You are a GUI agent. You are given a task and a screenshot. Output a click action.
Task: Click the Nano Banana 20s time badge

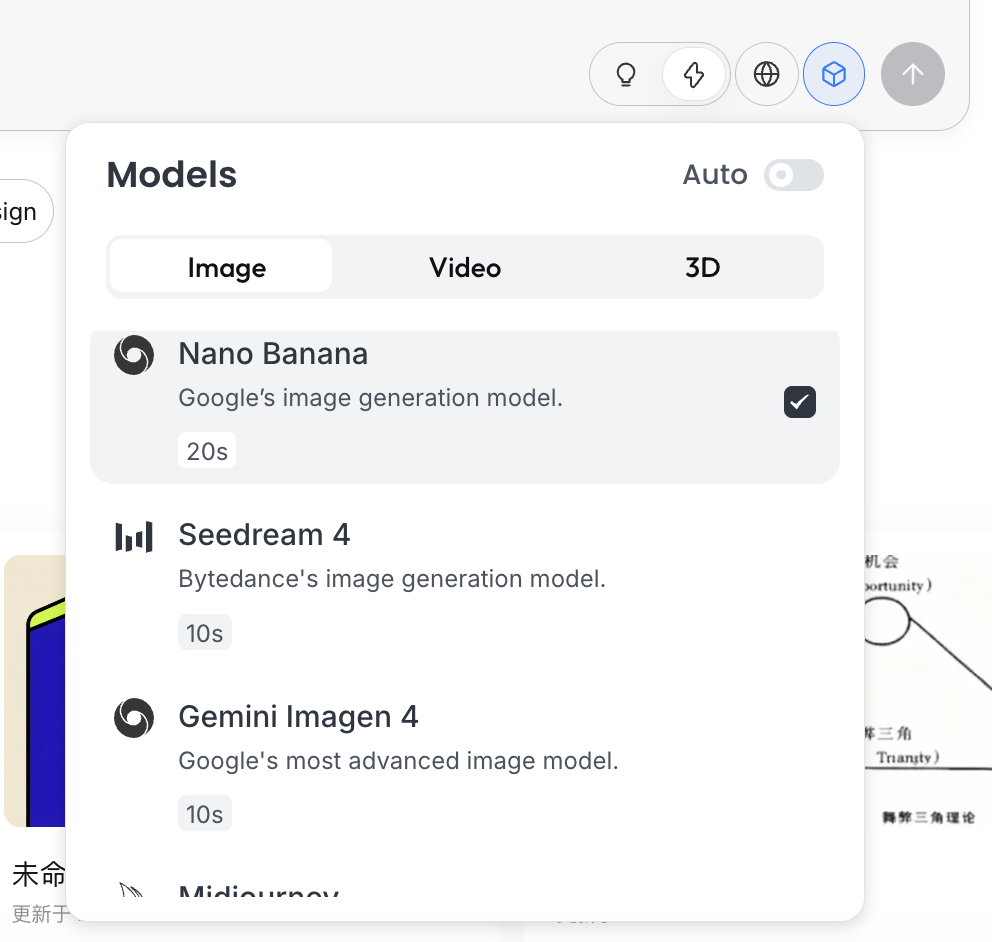[x=207, y=451]
